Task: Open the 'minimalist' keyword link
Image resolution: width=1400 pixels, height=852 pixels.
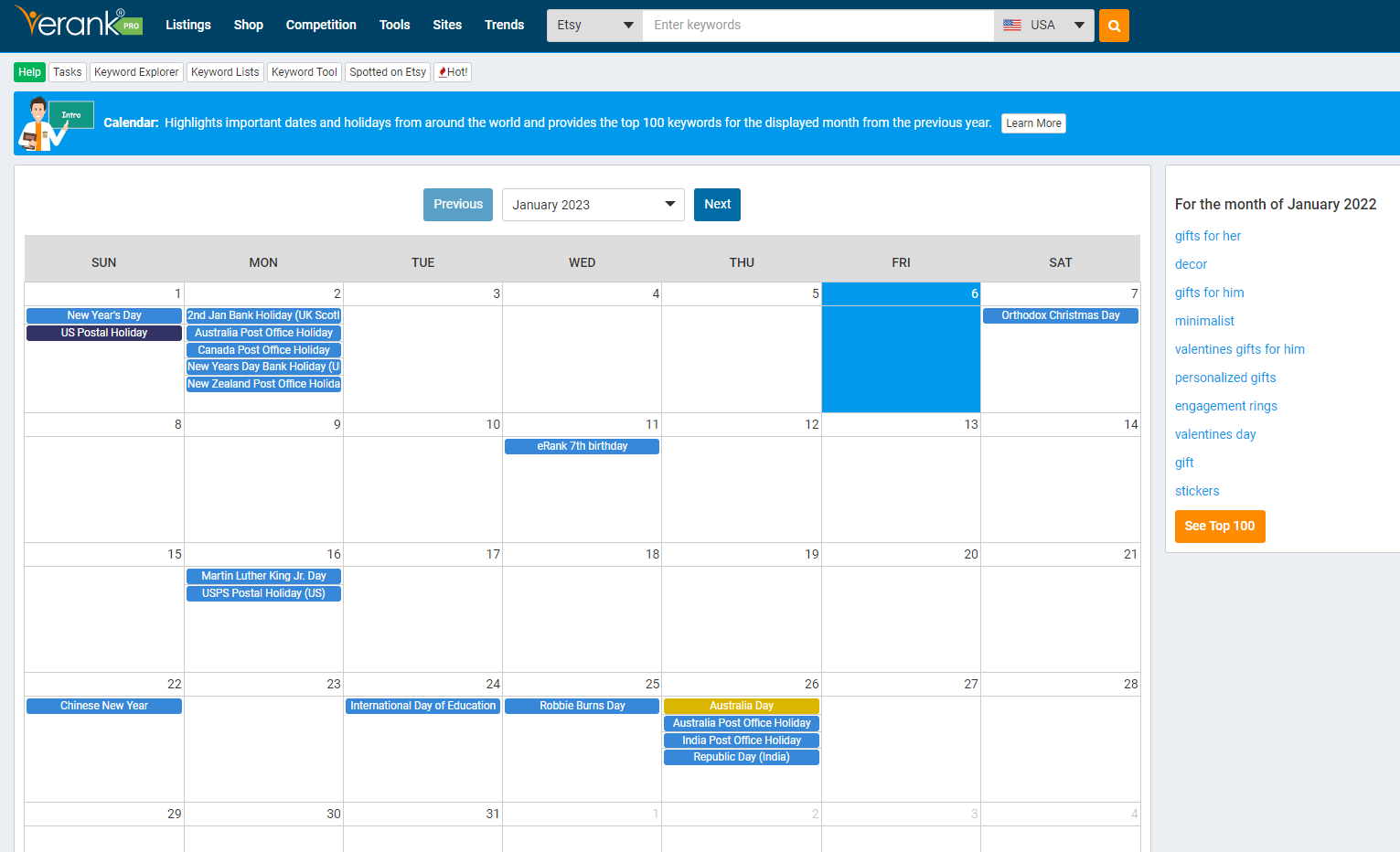Action: coord(1204,321)
